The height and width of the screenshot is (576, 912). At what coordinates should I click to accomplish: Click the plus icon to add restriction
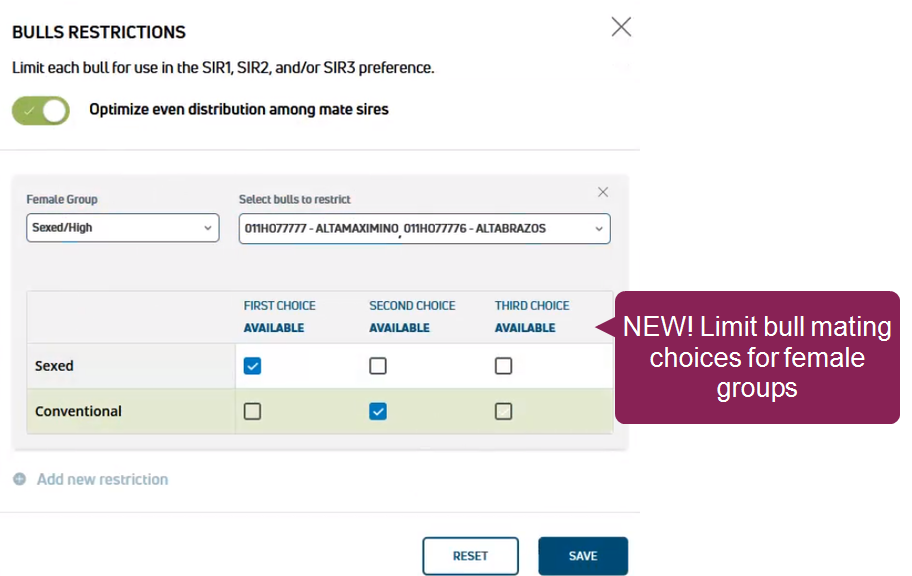click(20, 479)
